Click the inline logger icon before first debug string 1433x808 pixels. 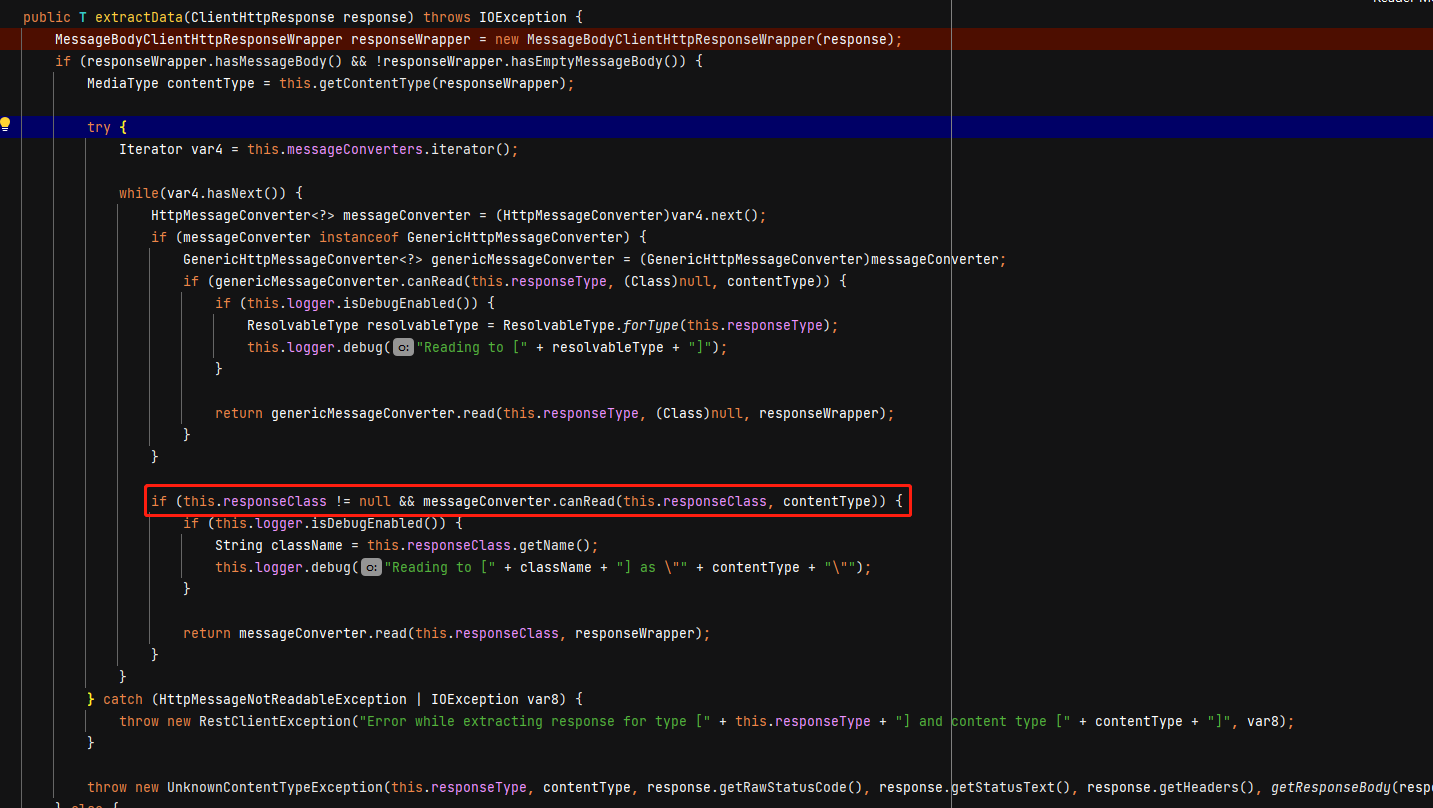tap(402, 347)
